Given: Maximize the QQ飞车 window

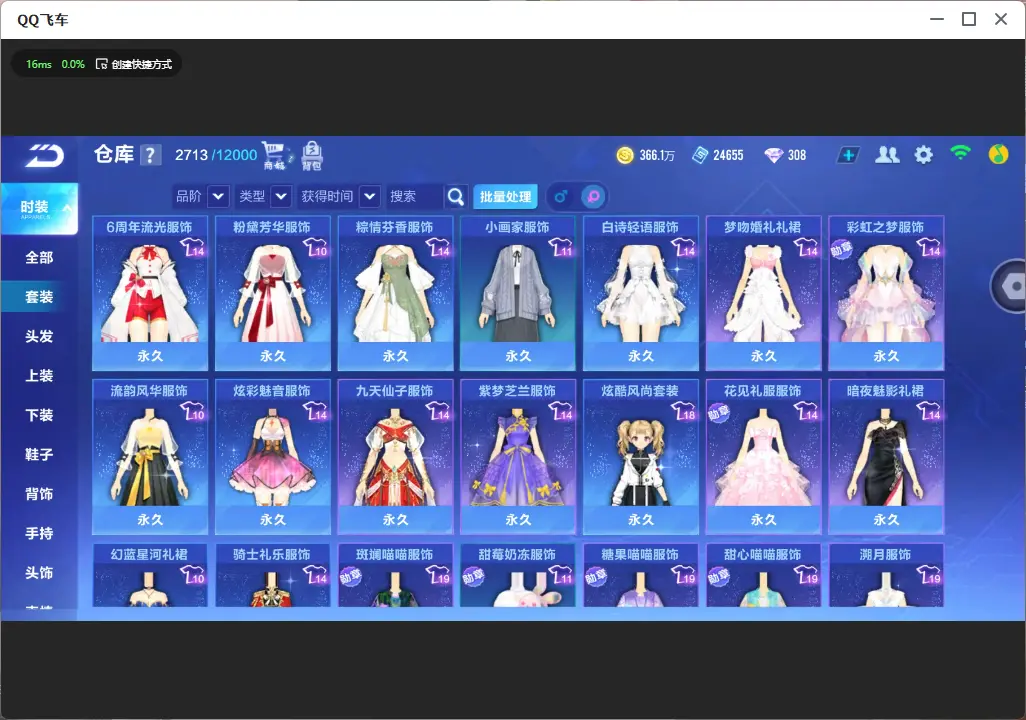Looking at the screenshot, I should click(x=969, y=20).
